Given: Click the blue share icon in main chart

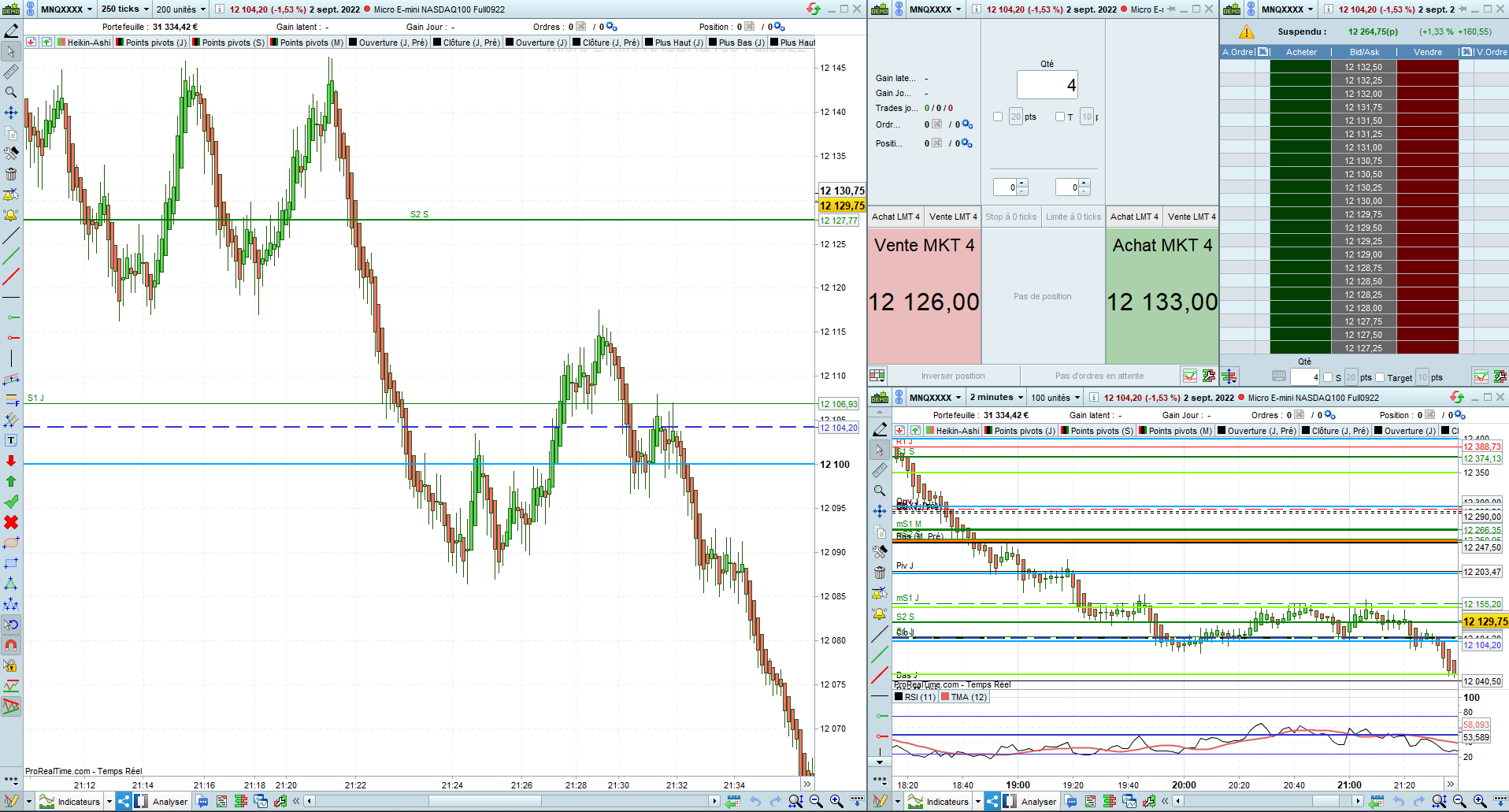Looking at the screenshot, I should point(124,802).
